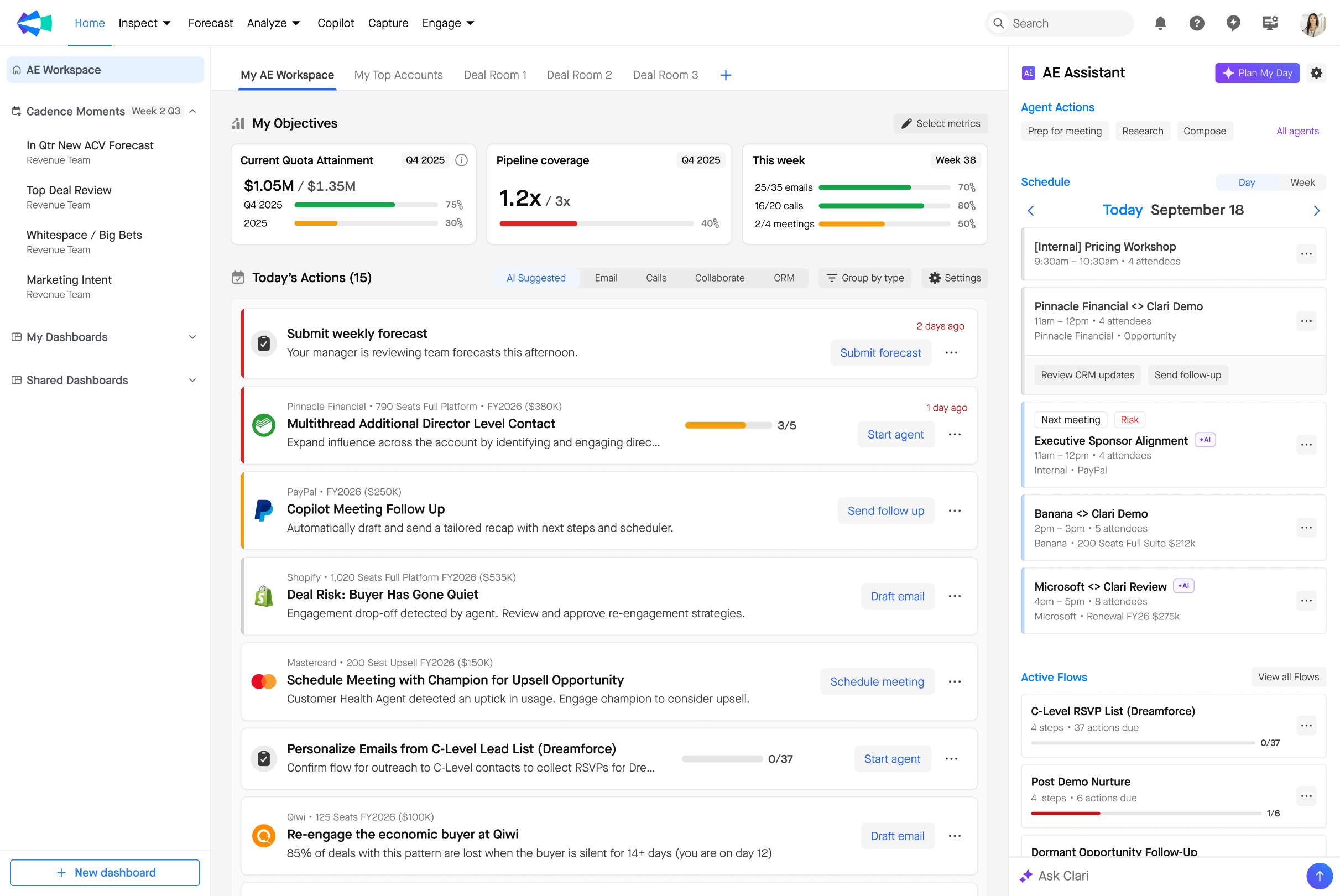Click New dashboard button
Image resolution: width=1340 pixels, height=896 pixels.
[105, 872]
